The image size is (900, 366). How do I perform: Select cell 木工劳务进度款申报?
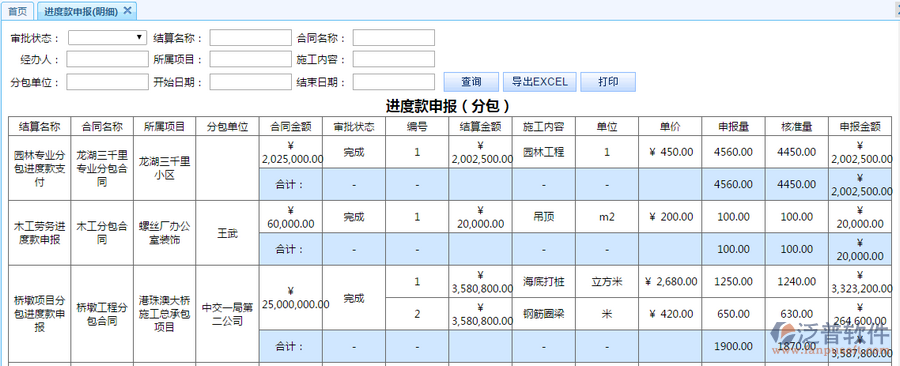40,233
